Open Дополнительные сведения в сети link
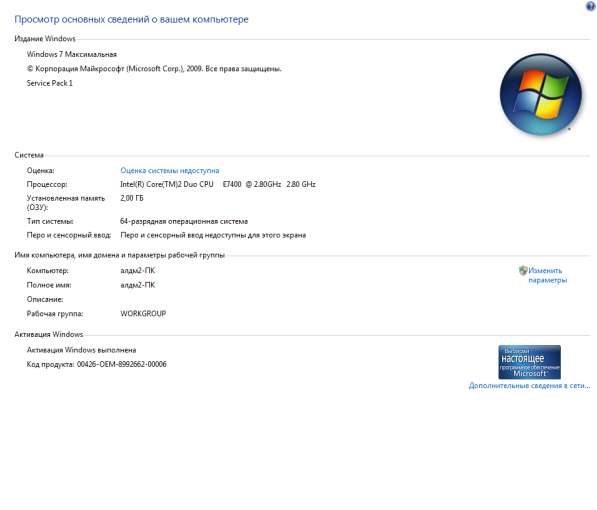This screenshot has height=510, width=597. pos(529,385)
